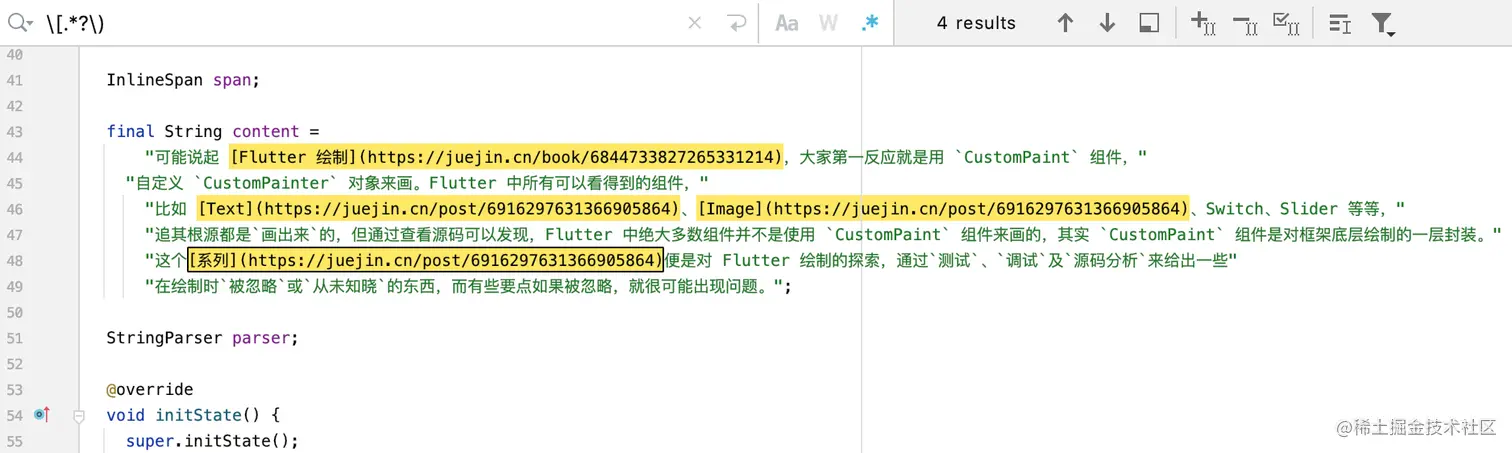Go to previous occurrence up arrow
The image size is (1512, 453).
1065,23
